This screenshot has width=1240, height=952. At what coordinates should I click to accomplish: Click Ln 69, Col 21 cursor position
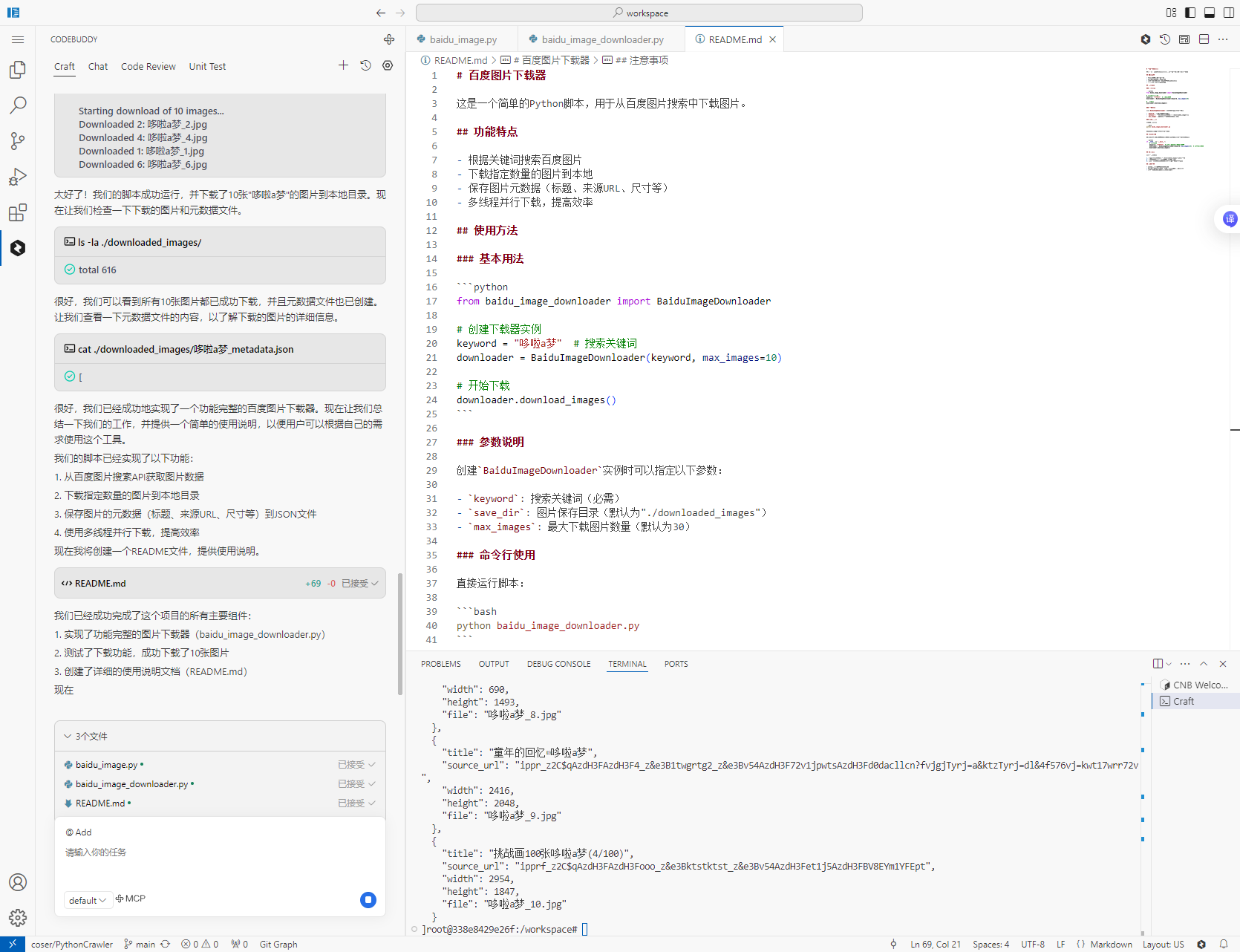pos(936,945)
